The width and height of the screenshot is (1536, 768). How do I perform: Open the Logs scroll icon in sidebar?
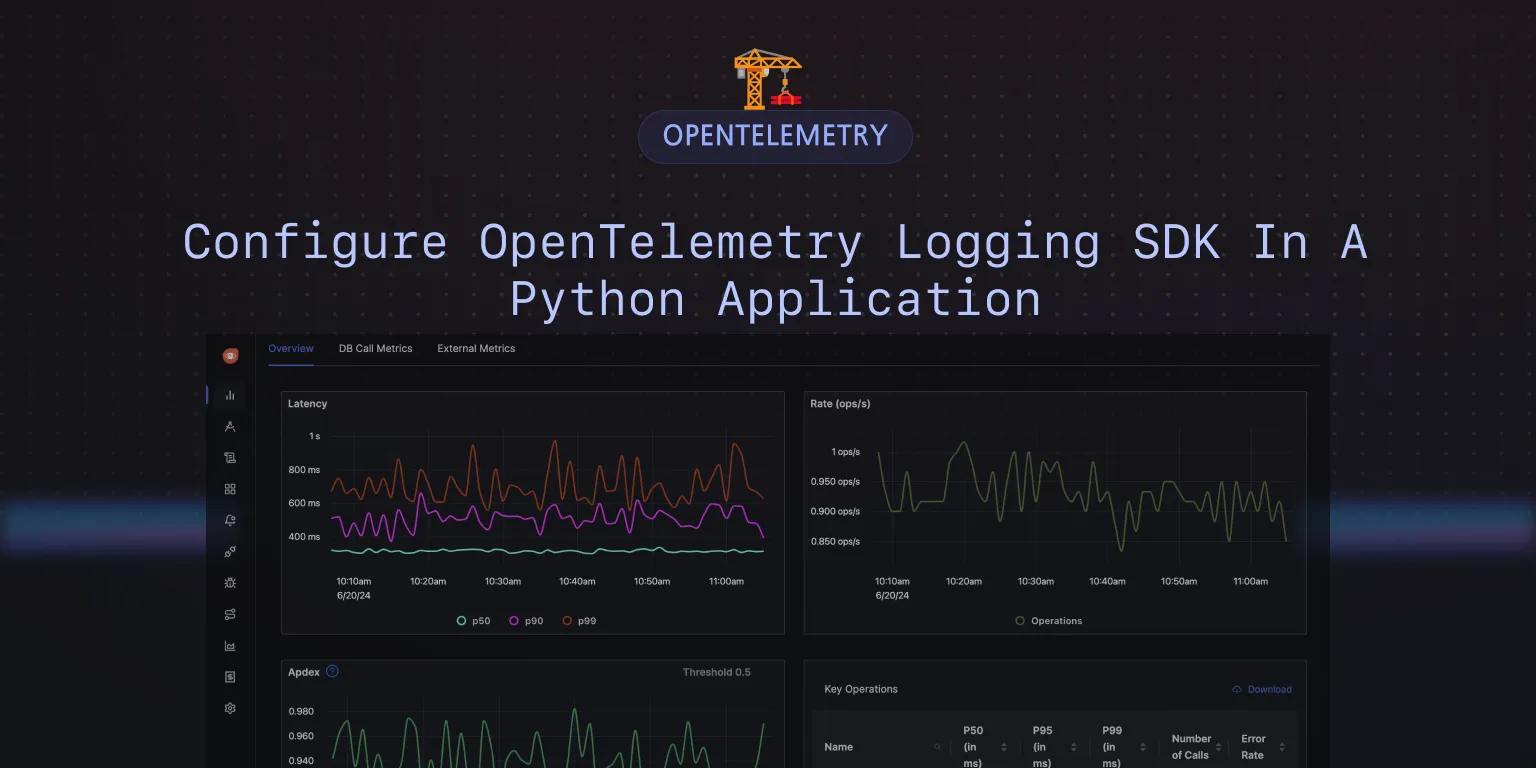click(230, 457)
